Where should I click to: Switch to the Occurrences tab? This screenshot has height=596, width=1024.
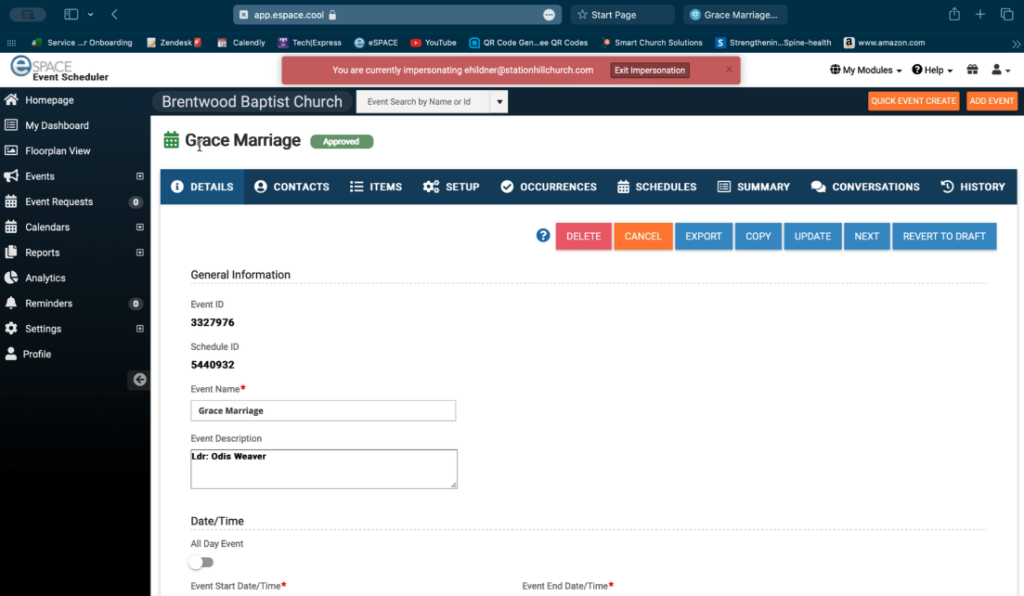tap(548, 187)
